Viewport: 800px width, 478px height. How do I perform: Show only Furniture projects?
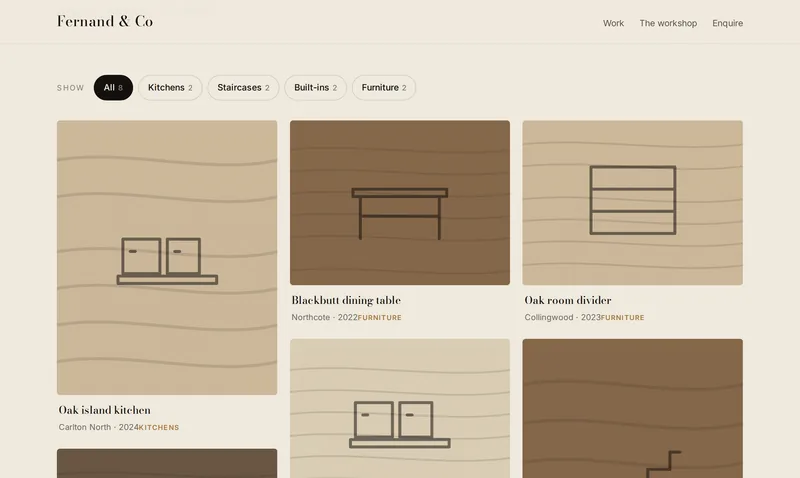[384, 88]
